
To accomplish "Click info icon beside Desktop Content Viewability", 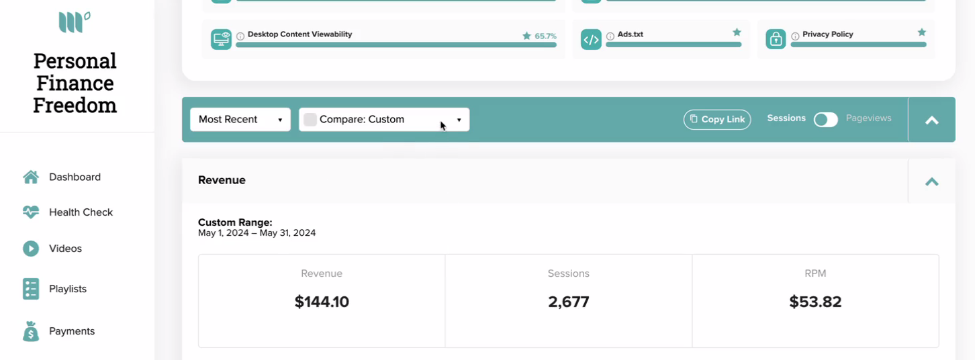I will click(x=241, y=36).
